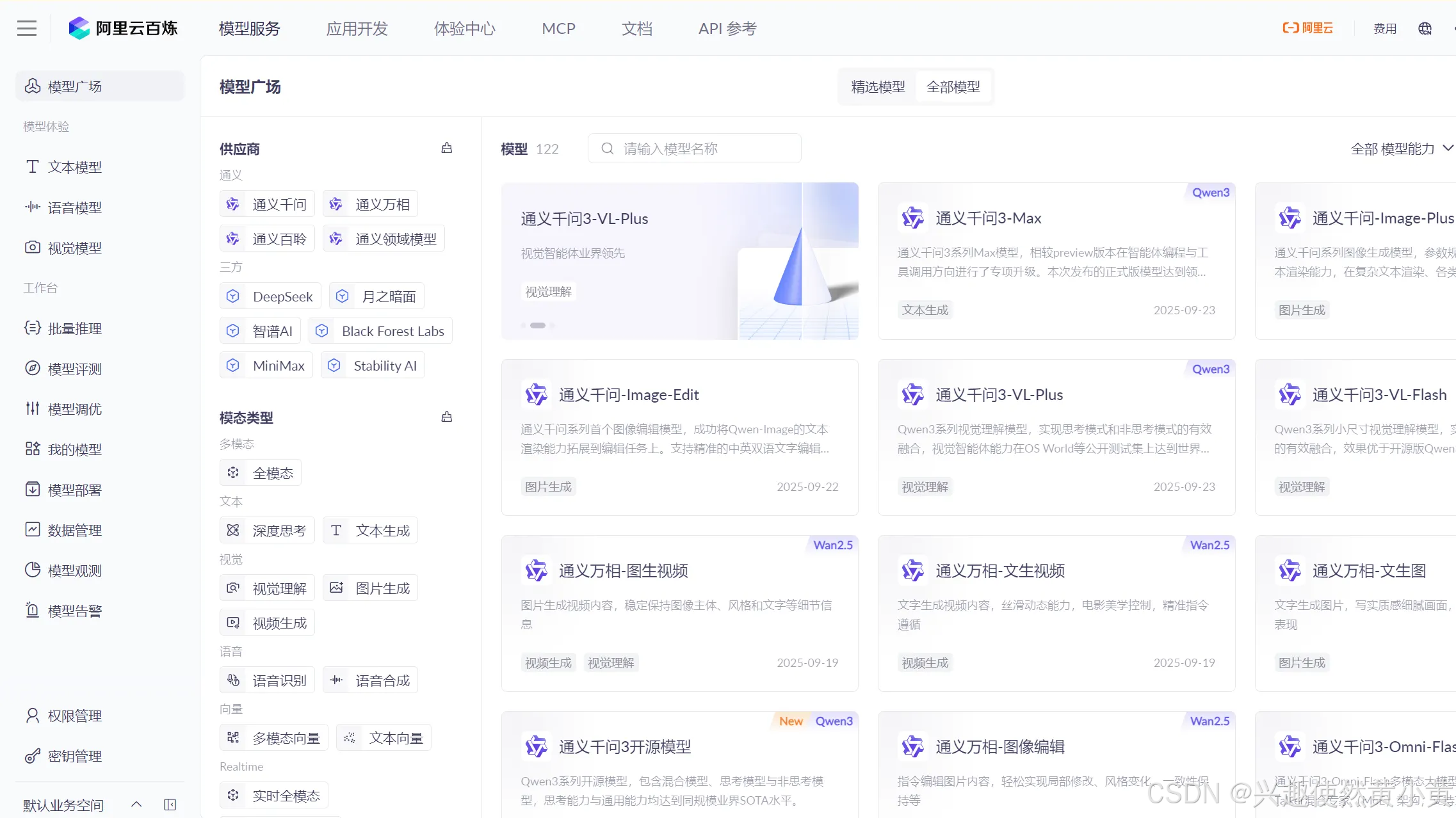The width and height of the screenshot is (1456, 818).
Task: Open 模型评测 in the sidebar
Action: pyautogui.click(x=100, y=369)
